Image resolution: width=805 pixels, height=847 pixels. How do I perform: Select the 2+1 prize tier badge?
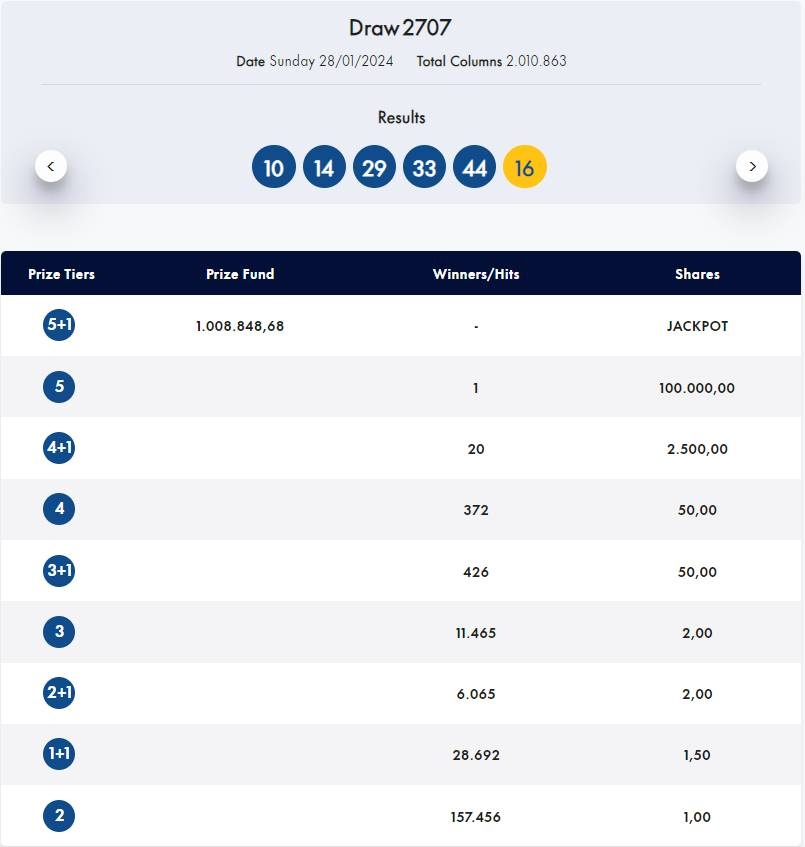click(59, 693)
